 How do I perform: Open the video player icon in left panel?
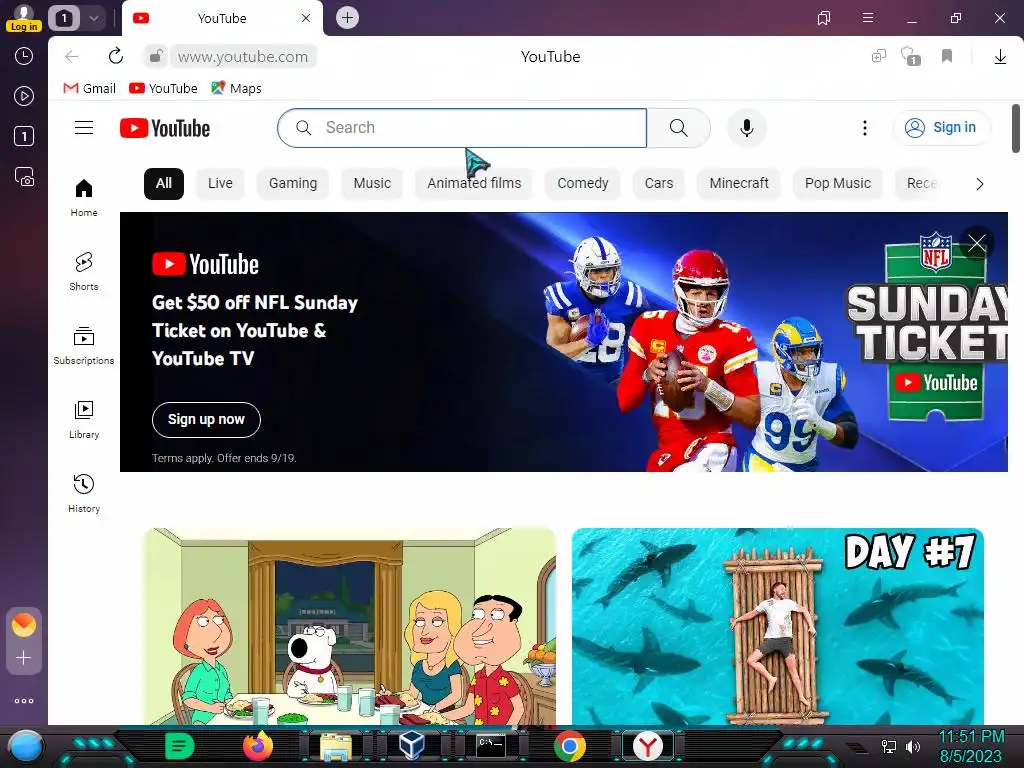(x=24, y=96)
